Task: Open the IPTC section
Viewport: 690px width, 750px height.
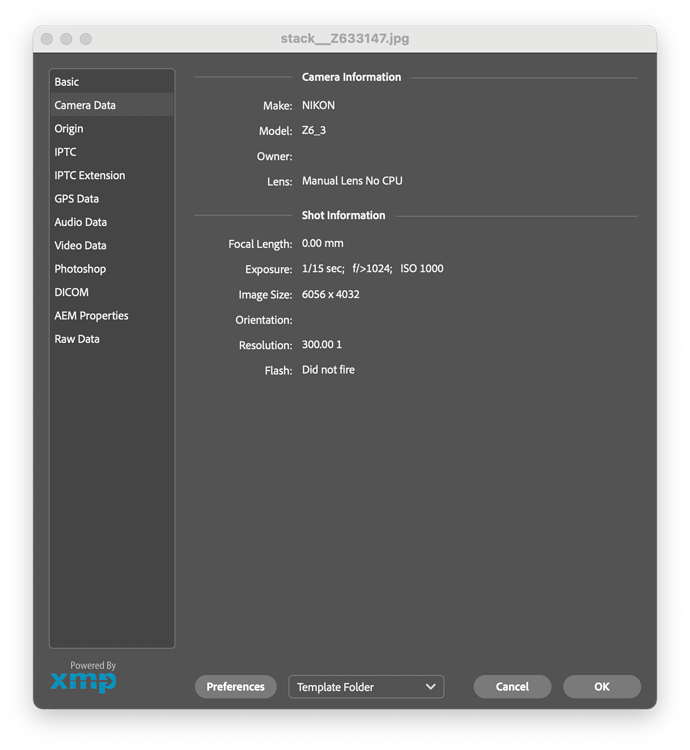Action: 65,152
